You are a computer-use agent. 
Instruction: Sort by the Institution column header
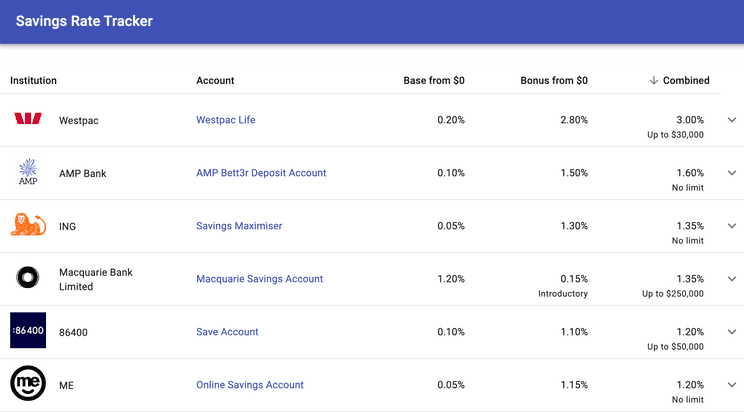coord(33,80)
